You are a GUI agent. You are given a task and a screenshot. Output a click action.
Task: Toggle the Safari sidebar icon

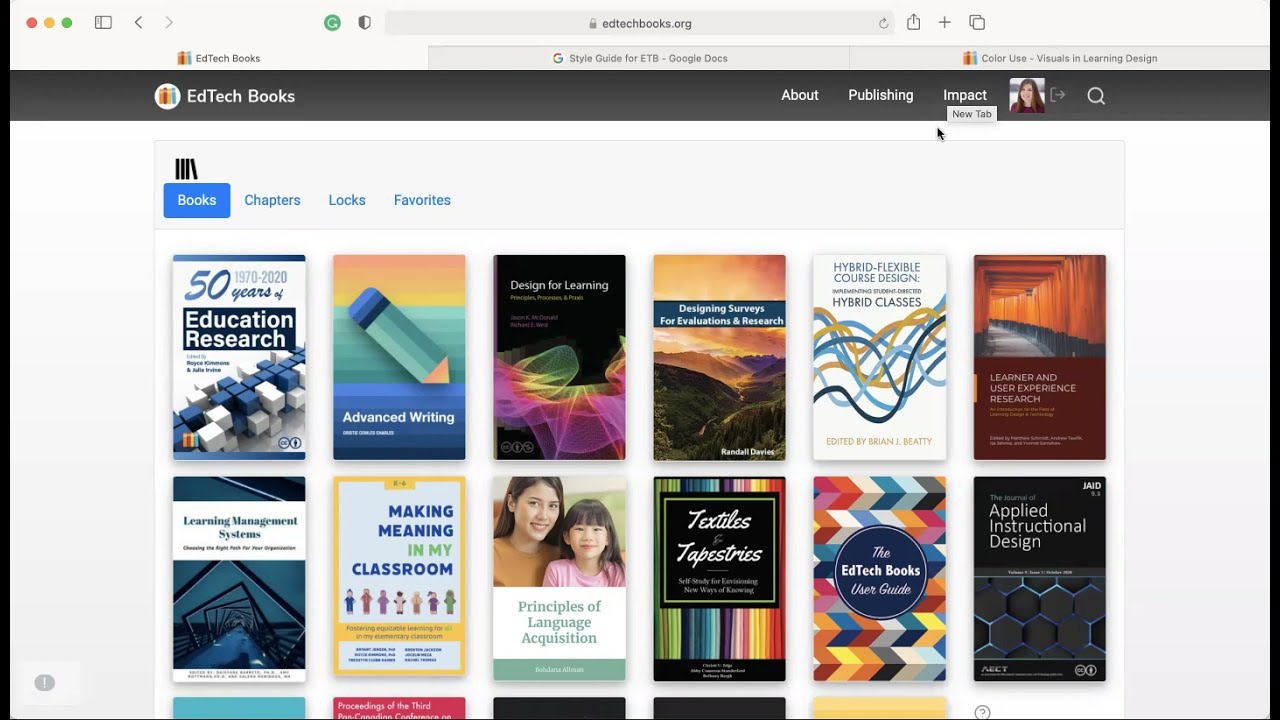tap(103, 23)
